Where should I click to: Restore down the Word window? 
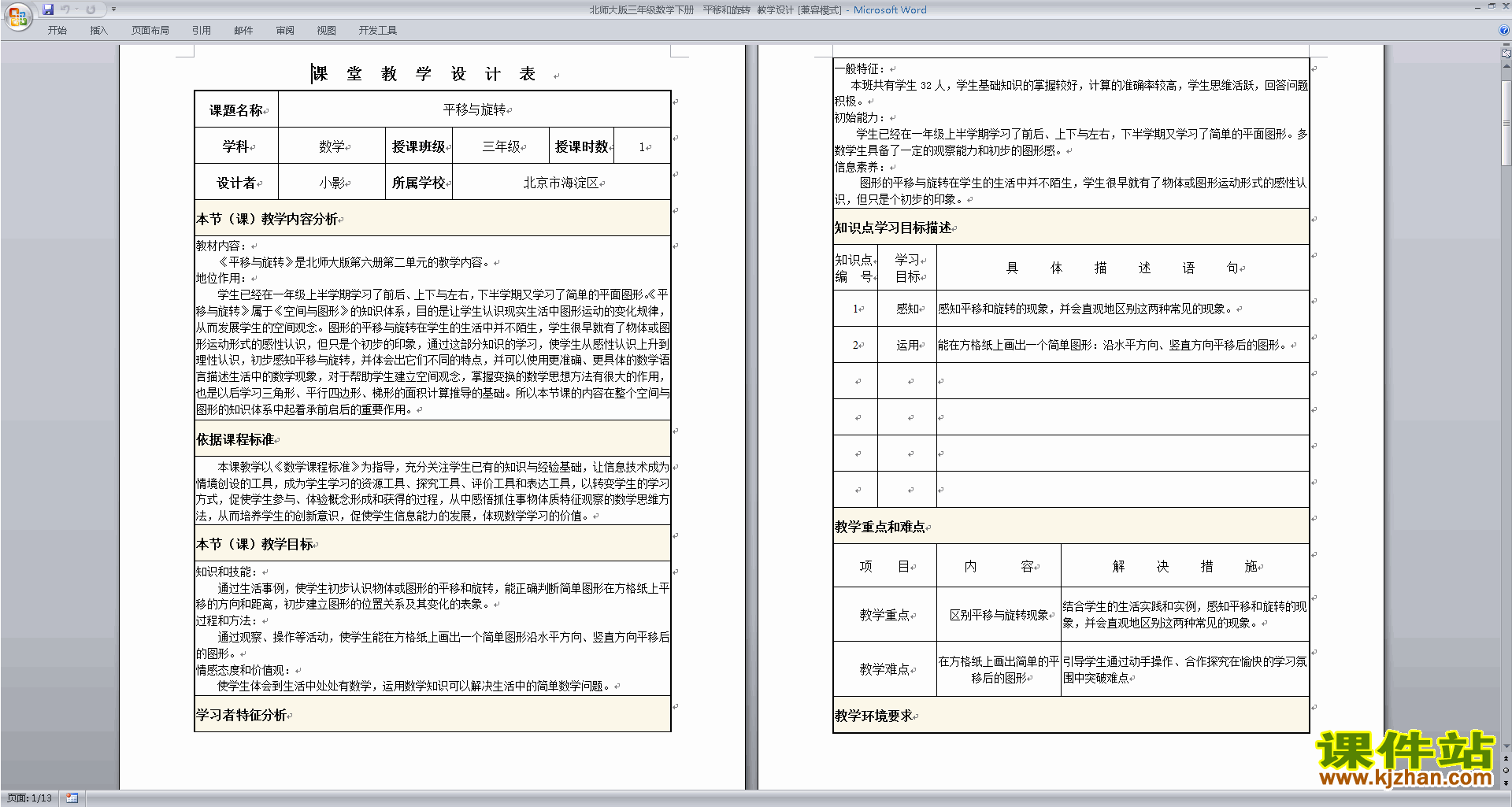tap(1492, 7)
